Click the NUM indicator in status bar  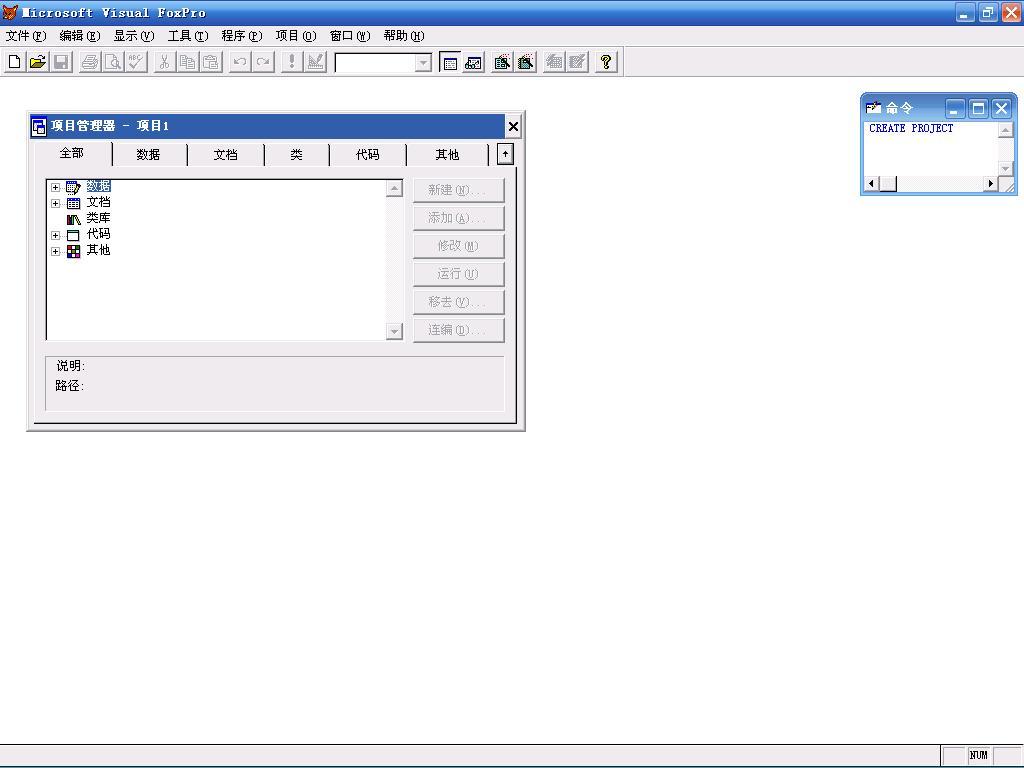[978, 755]
